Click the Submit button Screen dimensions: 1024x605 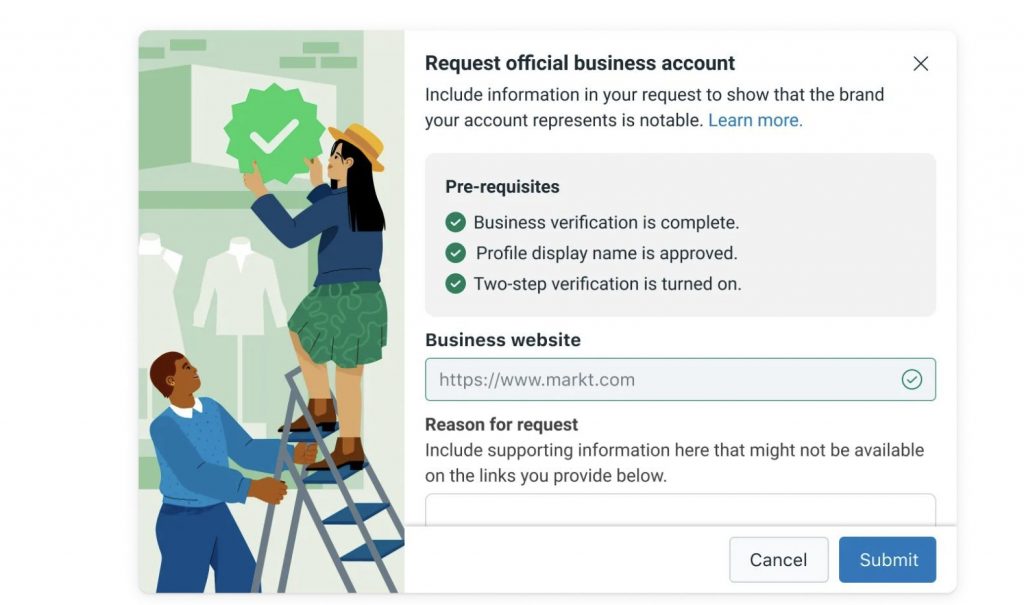pos(887,560)
